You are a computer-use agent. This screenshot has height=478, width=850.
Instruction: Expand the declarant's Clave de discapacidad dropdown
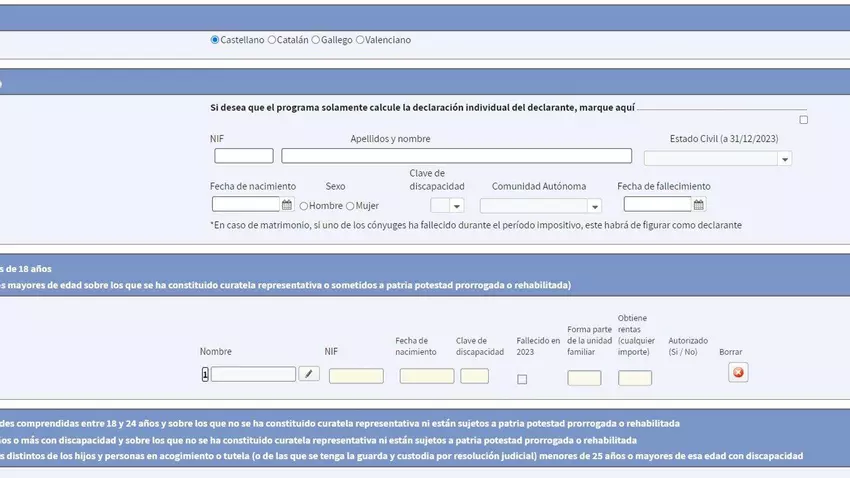(447, 206)
